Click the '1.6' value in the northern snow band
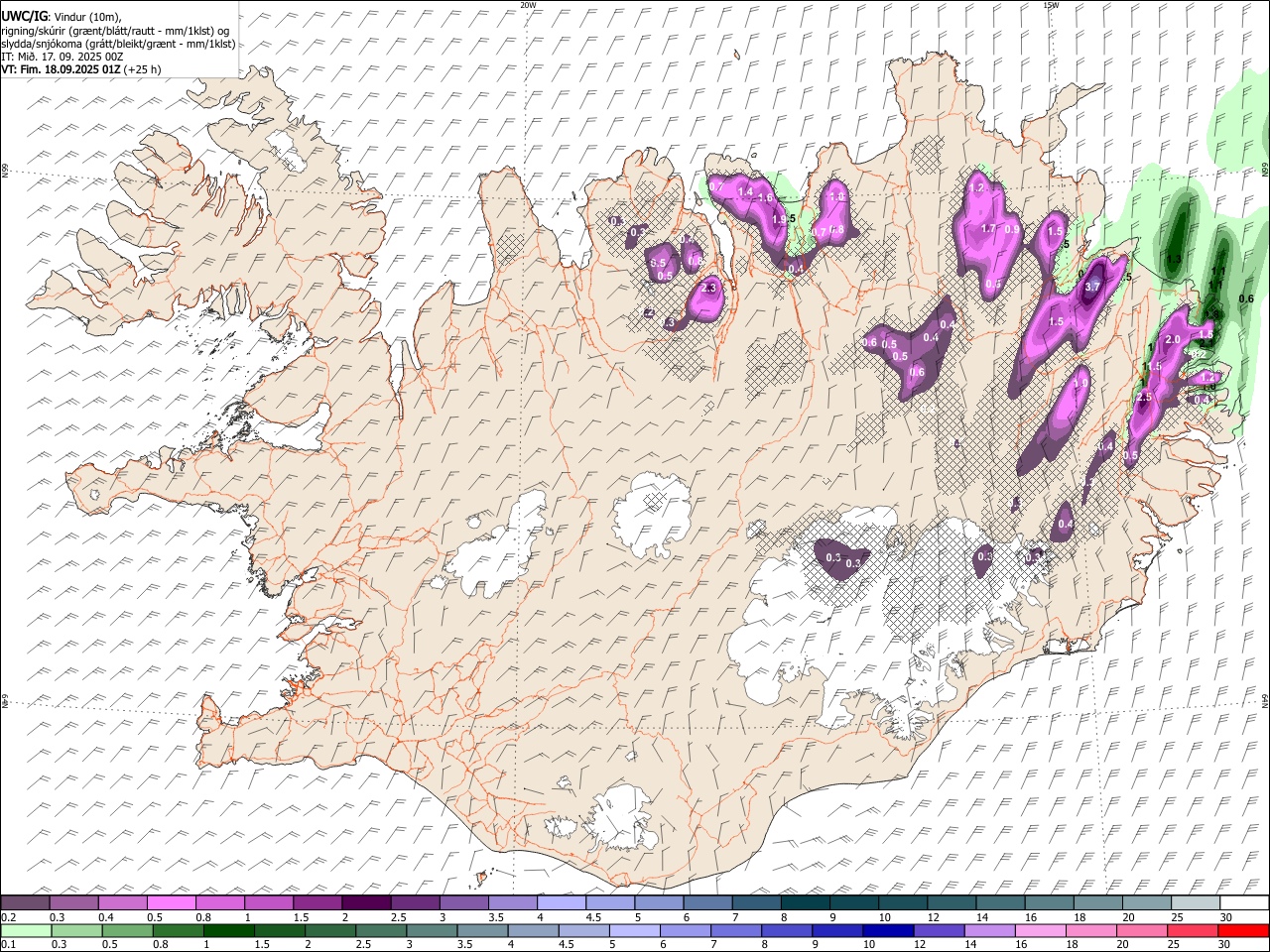 [765, 198]
